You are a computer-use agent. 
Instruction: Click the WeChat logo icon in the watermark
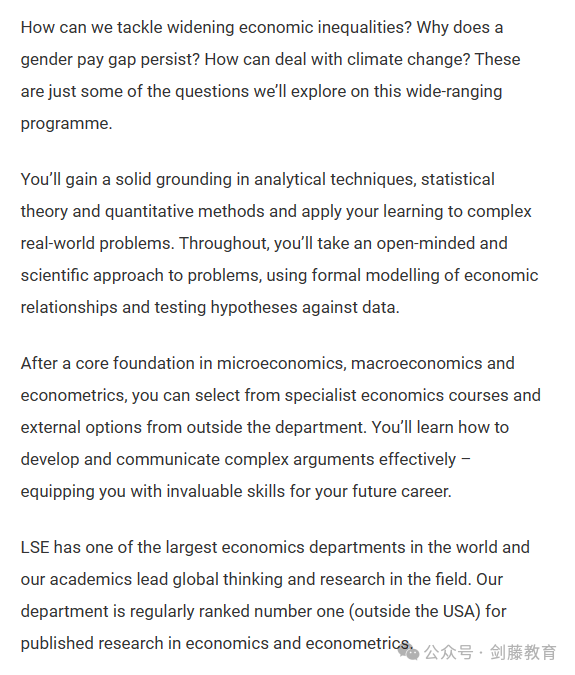408,653
